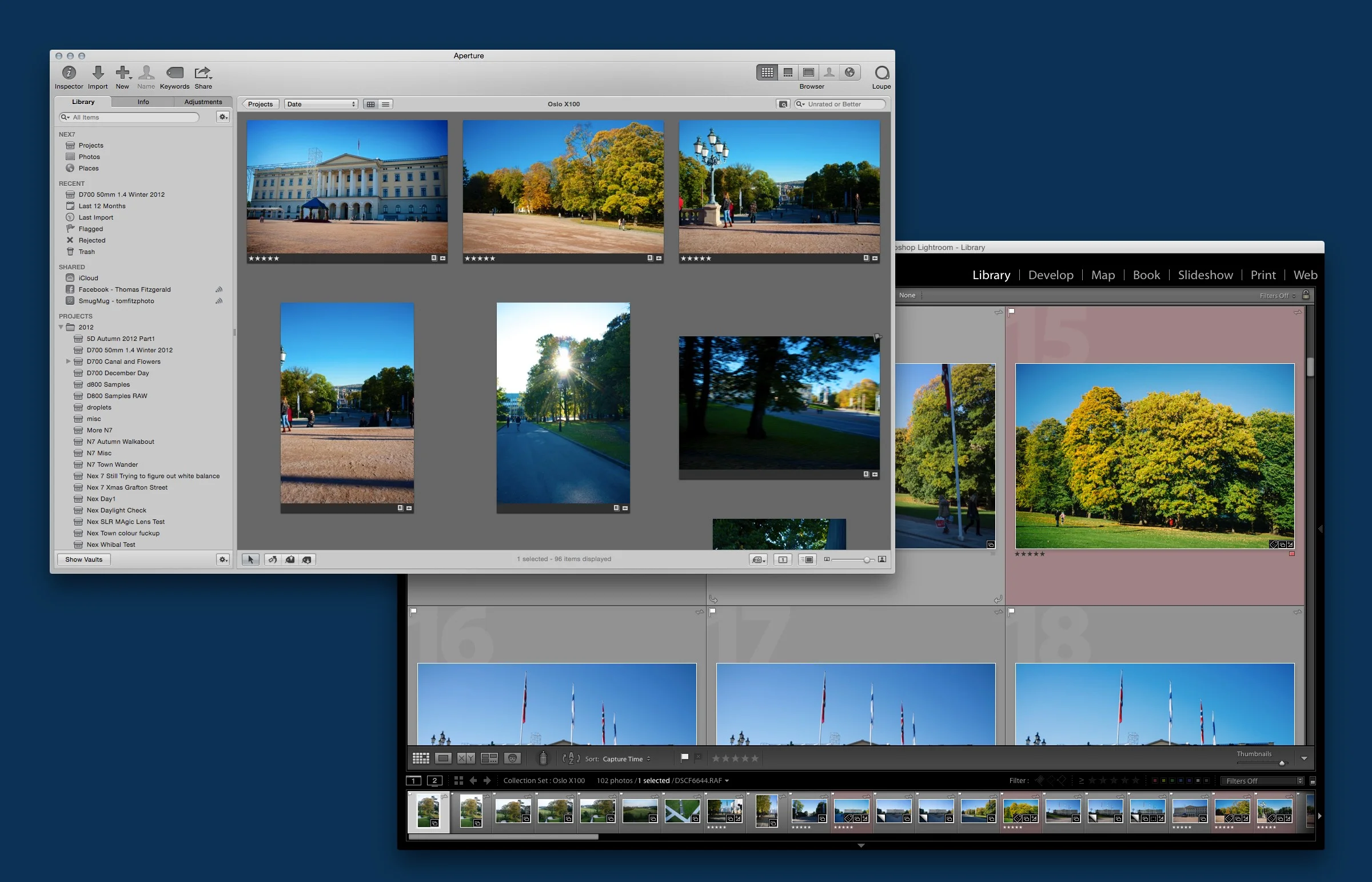
Task: Switch to Grid view in Lightroom toolbar
Action: click(x=421, y=758)
